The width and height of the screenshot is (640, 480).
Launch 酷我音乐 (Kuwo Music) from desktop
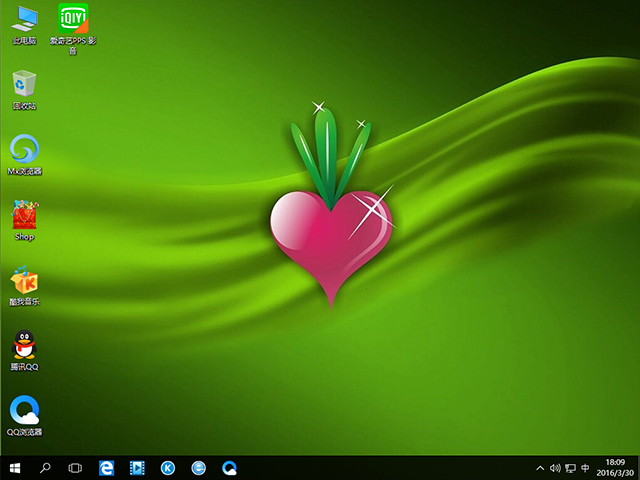click(x=25, y=283)
